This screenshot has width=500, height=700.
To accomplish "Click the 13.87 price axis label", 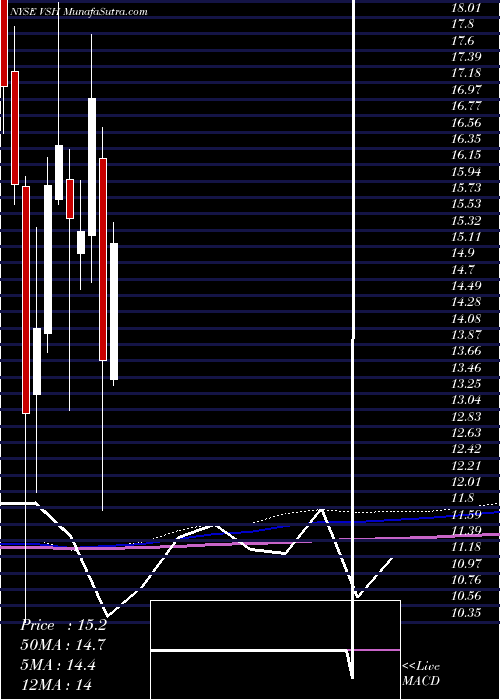I will click(x=465, y=334).
